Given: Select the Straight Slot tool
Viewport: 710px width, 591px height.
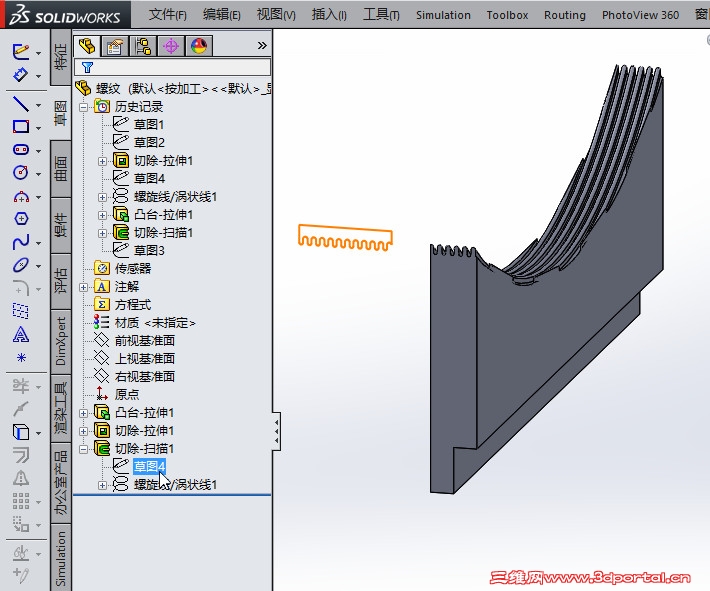Looking at the screenshot, I should pos(20,149).
